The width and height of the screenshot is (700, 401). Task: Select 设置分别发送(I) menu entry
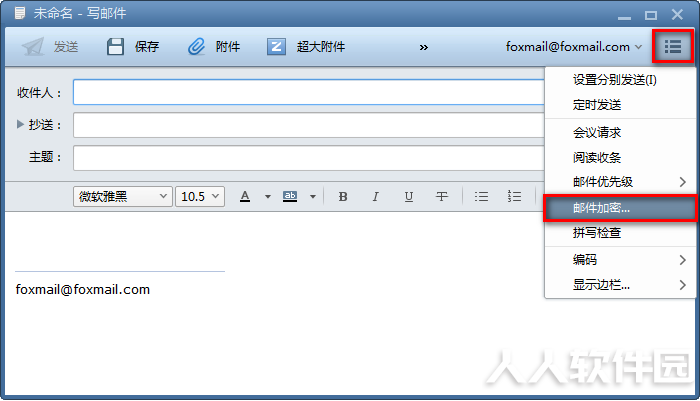620,80
